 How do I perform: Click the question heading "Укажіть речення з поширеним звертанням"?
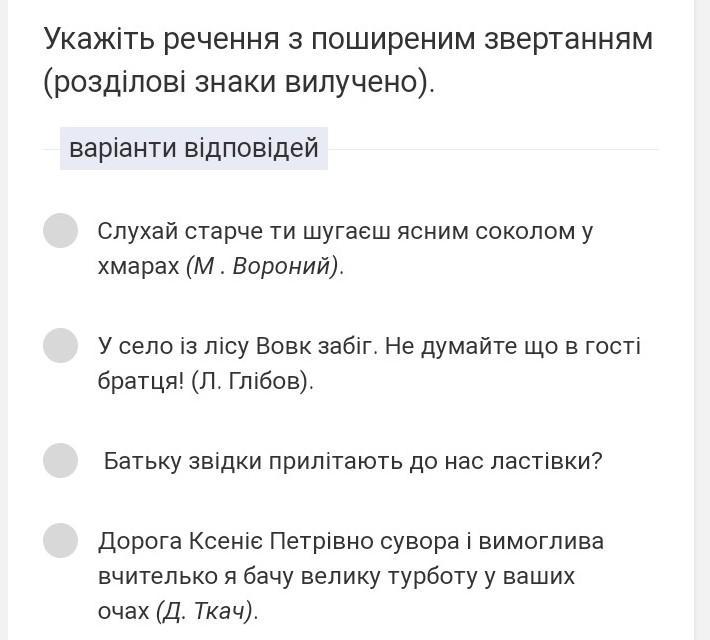(348, 39)
